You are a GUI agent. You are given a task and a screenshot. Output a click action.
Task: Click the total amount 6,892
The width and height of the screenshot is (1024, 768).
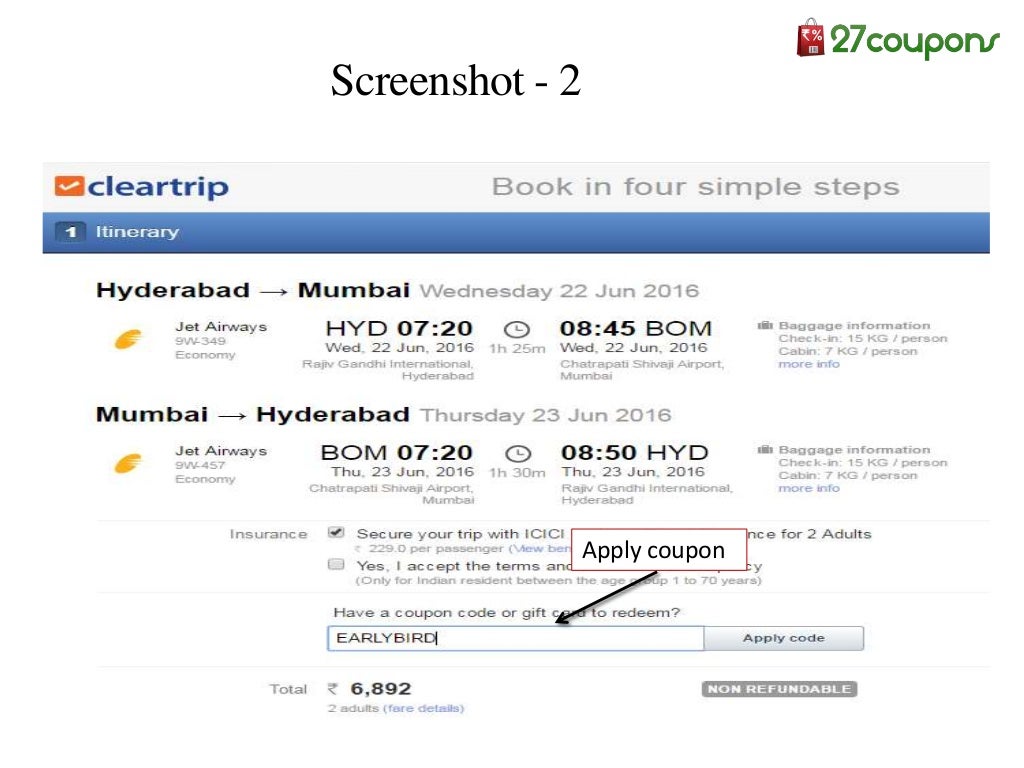pos(381,689)
